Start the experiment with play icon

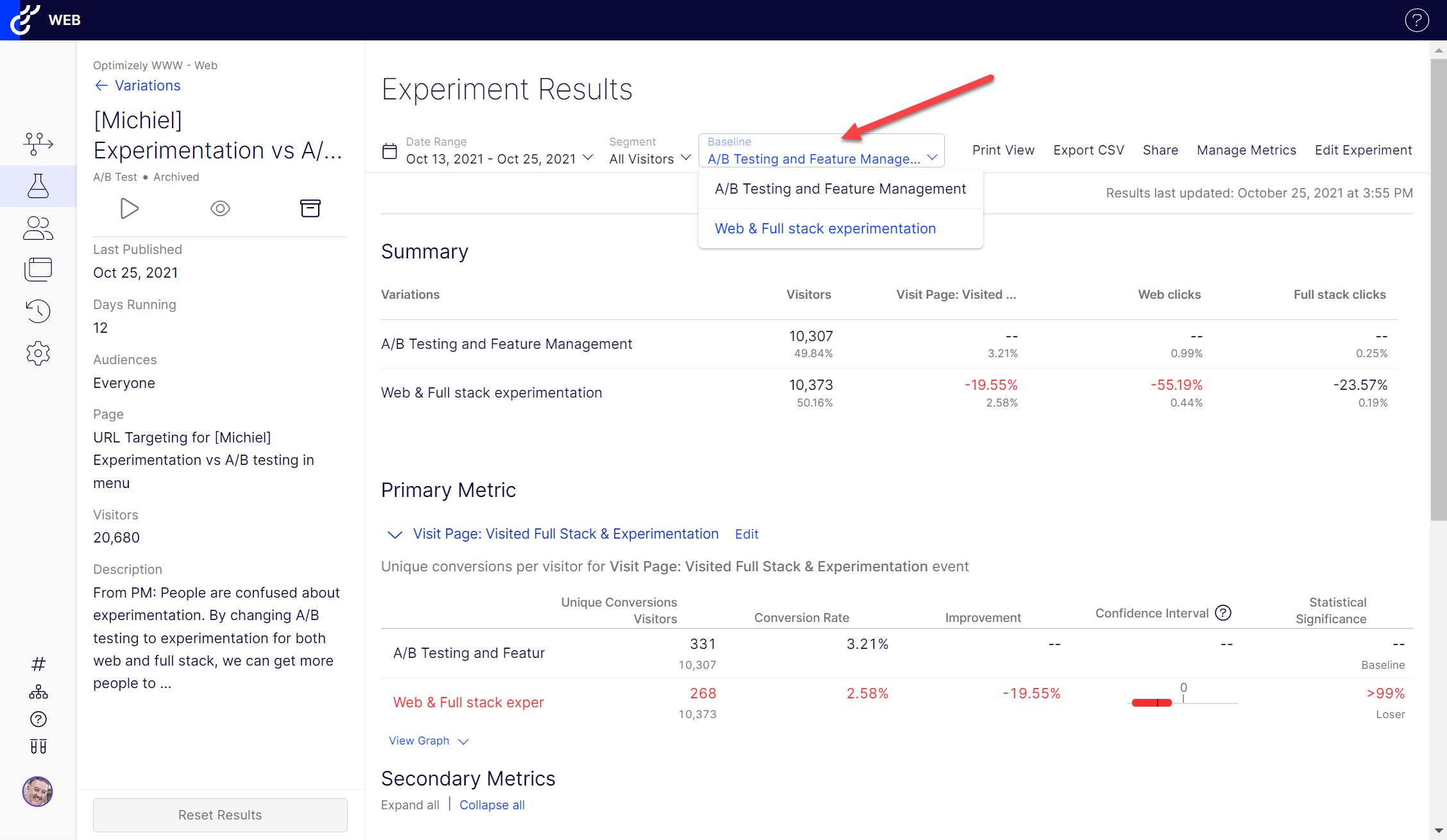click(130, 208)
